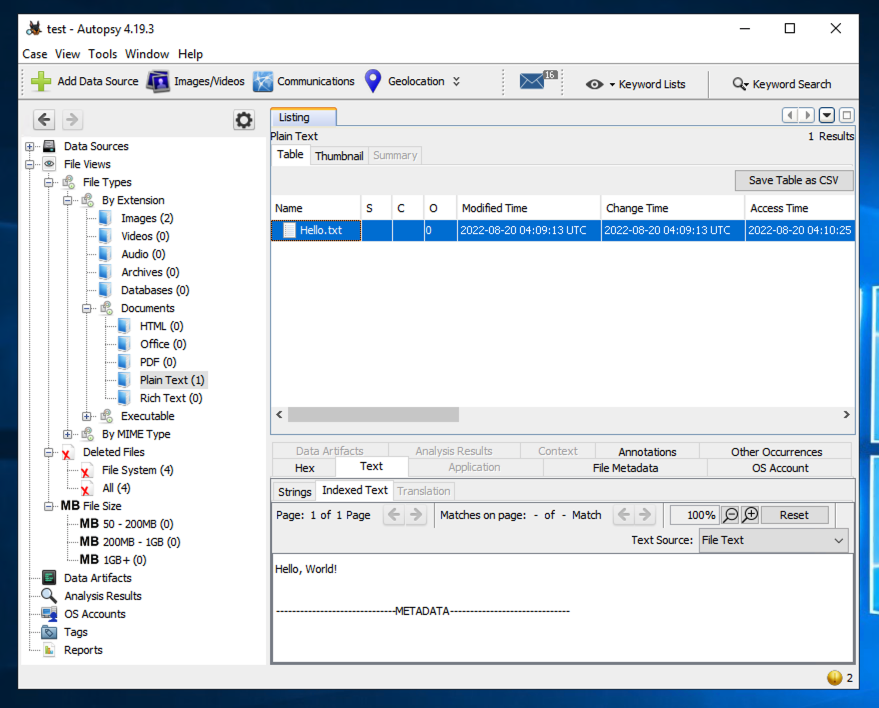Expand the Data Sources tree node

point(30,147)
